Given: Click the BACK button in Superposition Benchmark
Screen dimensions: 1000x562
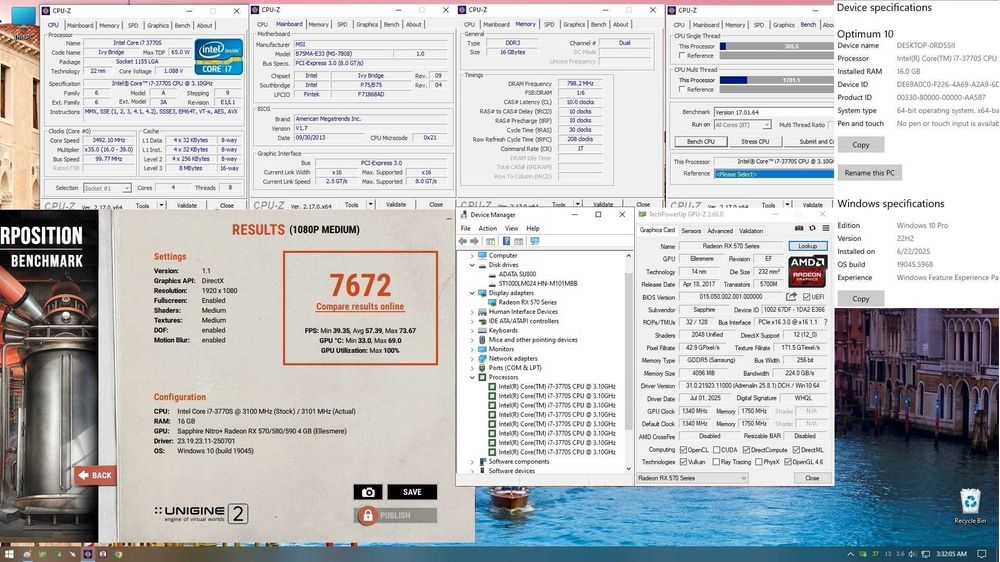Looking at the screenshot, I should [95, 475].
